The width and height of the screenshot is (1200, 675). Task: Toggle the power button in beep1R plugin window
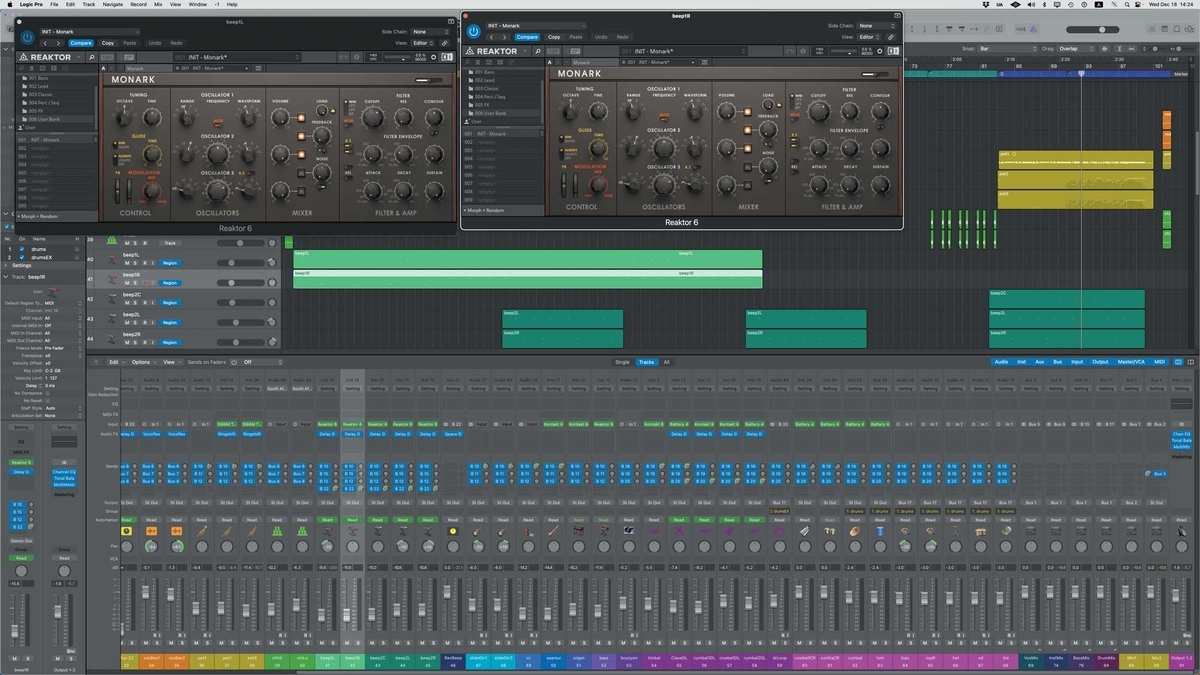[473, 31]
